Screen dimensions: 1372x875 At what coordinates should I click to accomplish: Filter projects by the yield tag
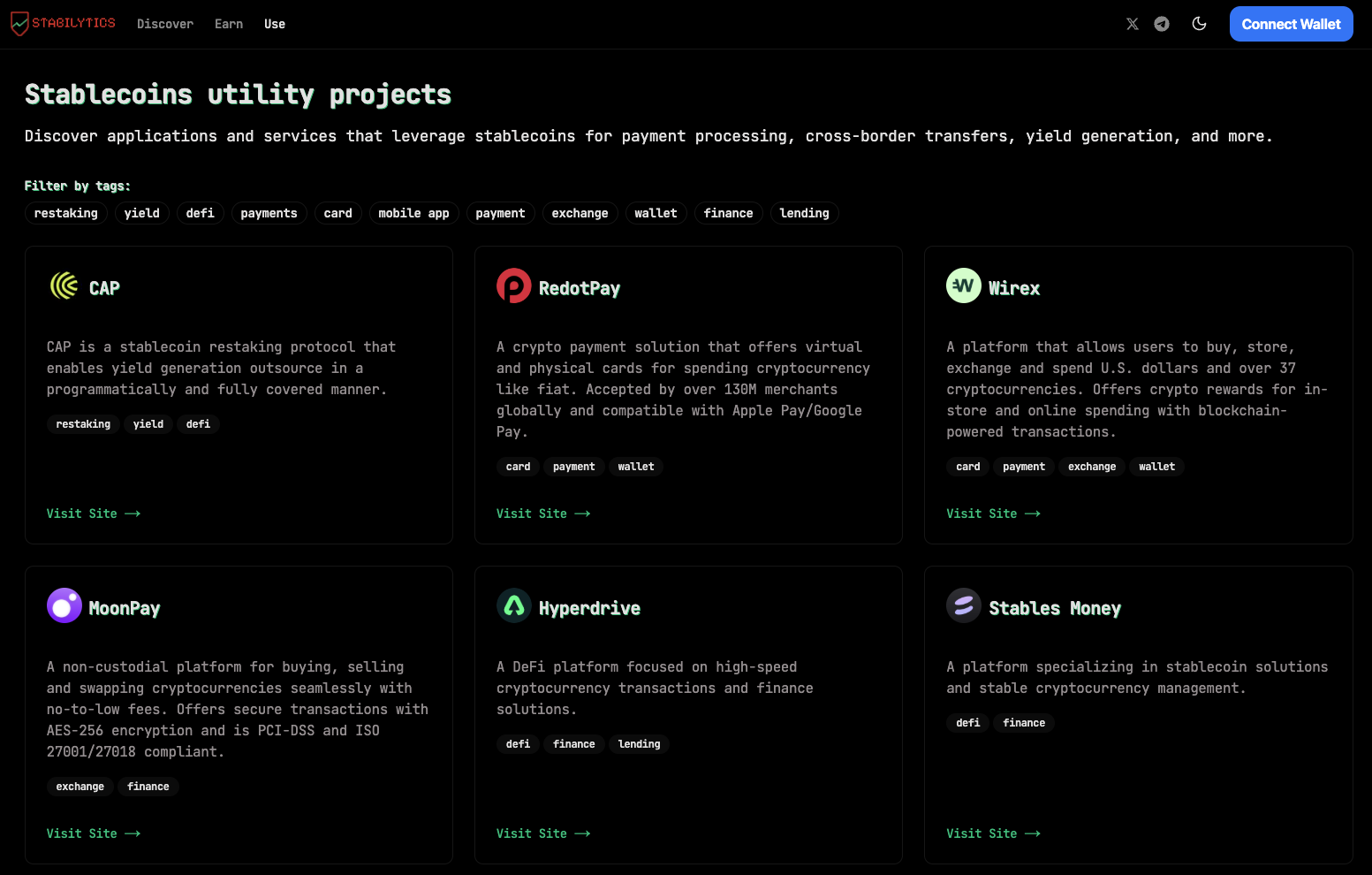pos(142,213)
